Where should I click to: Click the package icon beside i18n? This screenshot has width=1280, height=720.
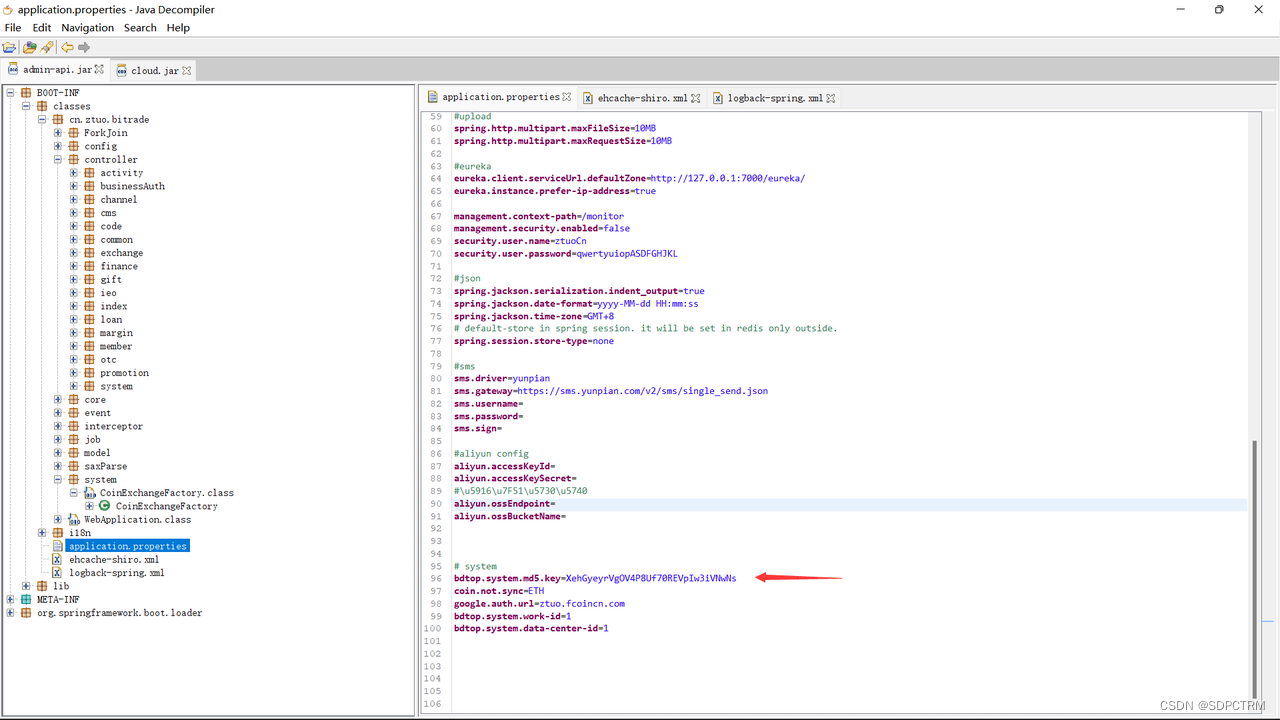(x=58, y=533)
